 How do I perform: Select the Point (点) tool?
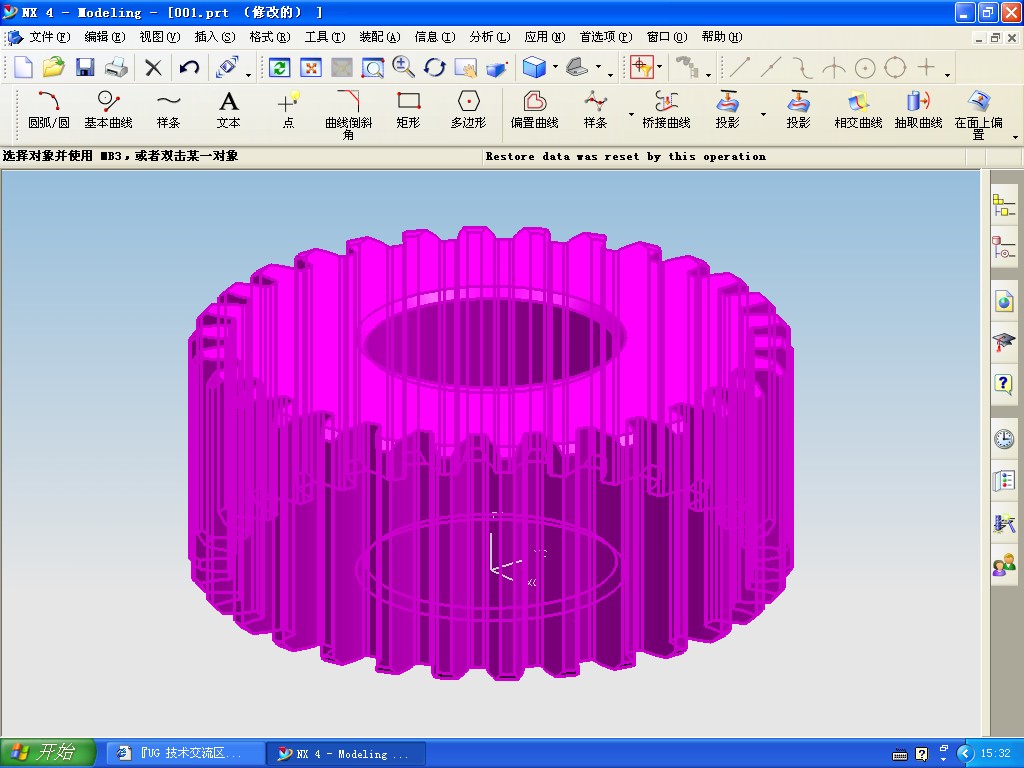point(288,110)
